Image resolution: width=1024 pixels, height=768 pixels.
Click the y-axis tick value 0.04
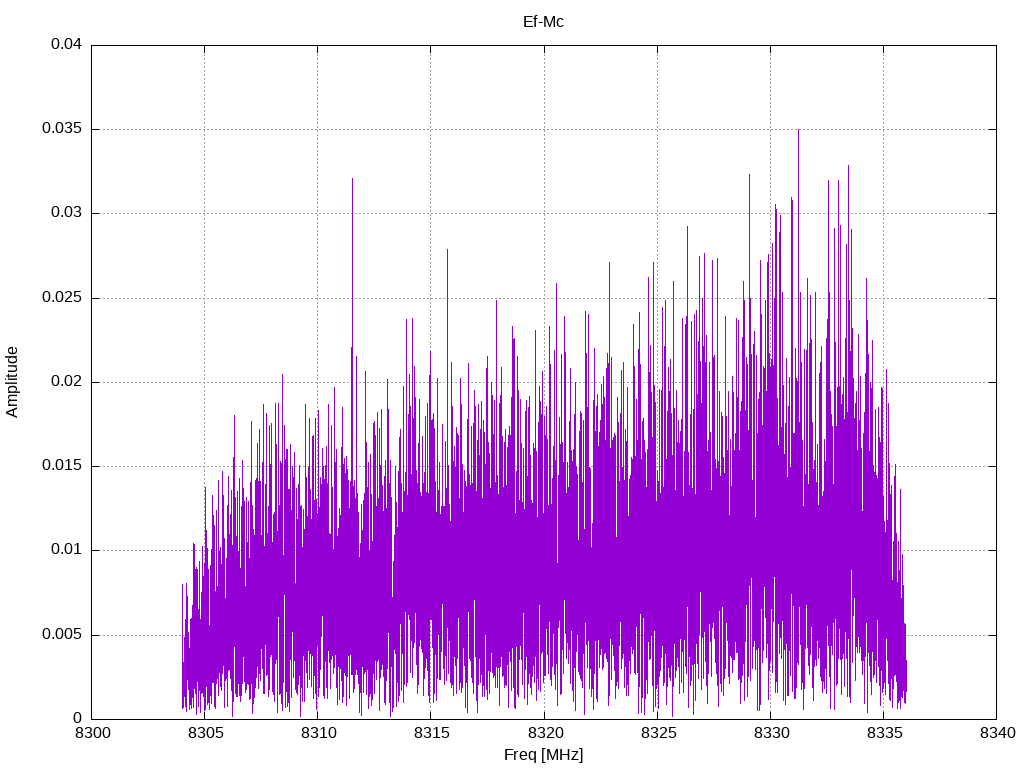tap(67, 44)
